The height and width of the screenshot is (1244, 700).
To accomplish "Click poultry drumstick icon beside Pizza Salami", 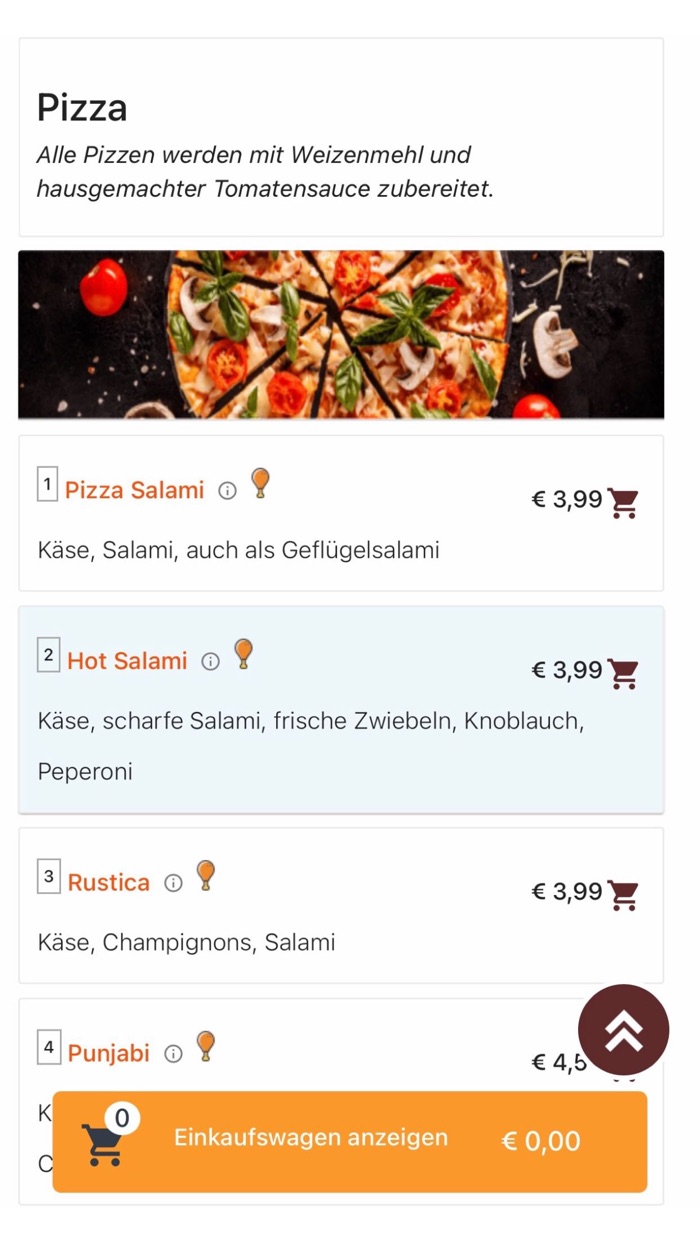I will (260, 483).
